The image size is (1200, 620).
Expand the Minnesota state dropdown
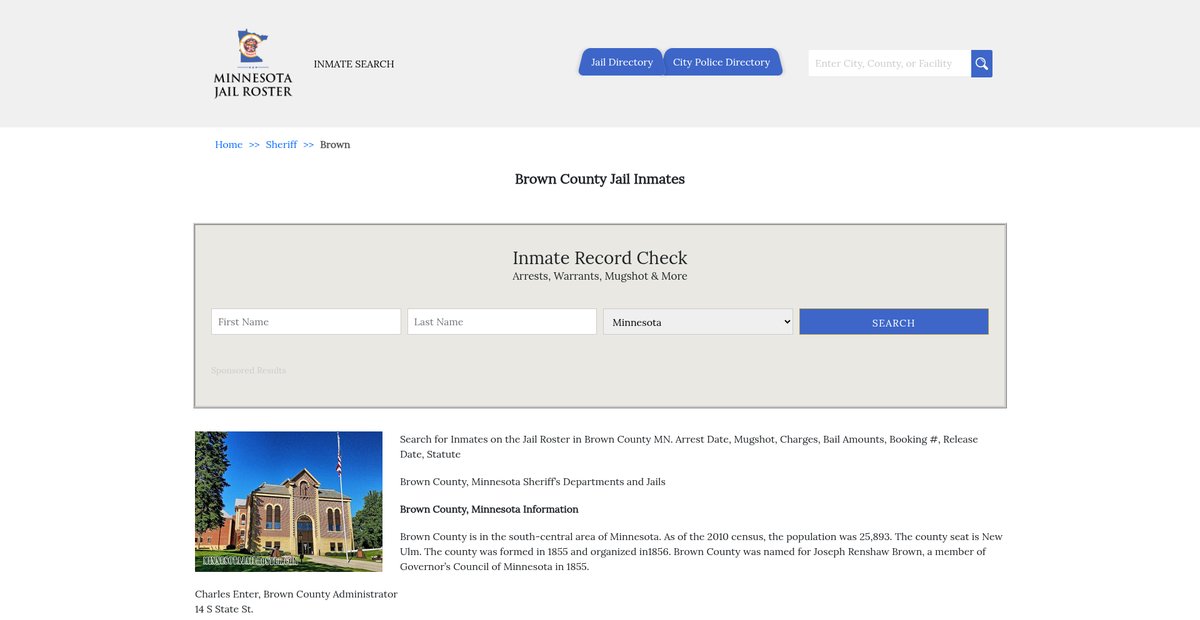[698, 322]
